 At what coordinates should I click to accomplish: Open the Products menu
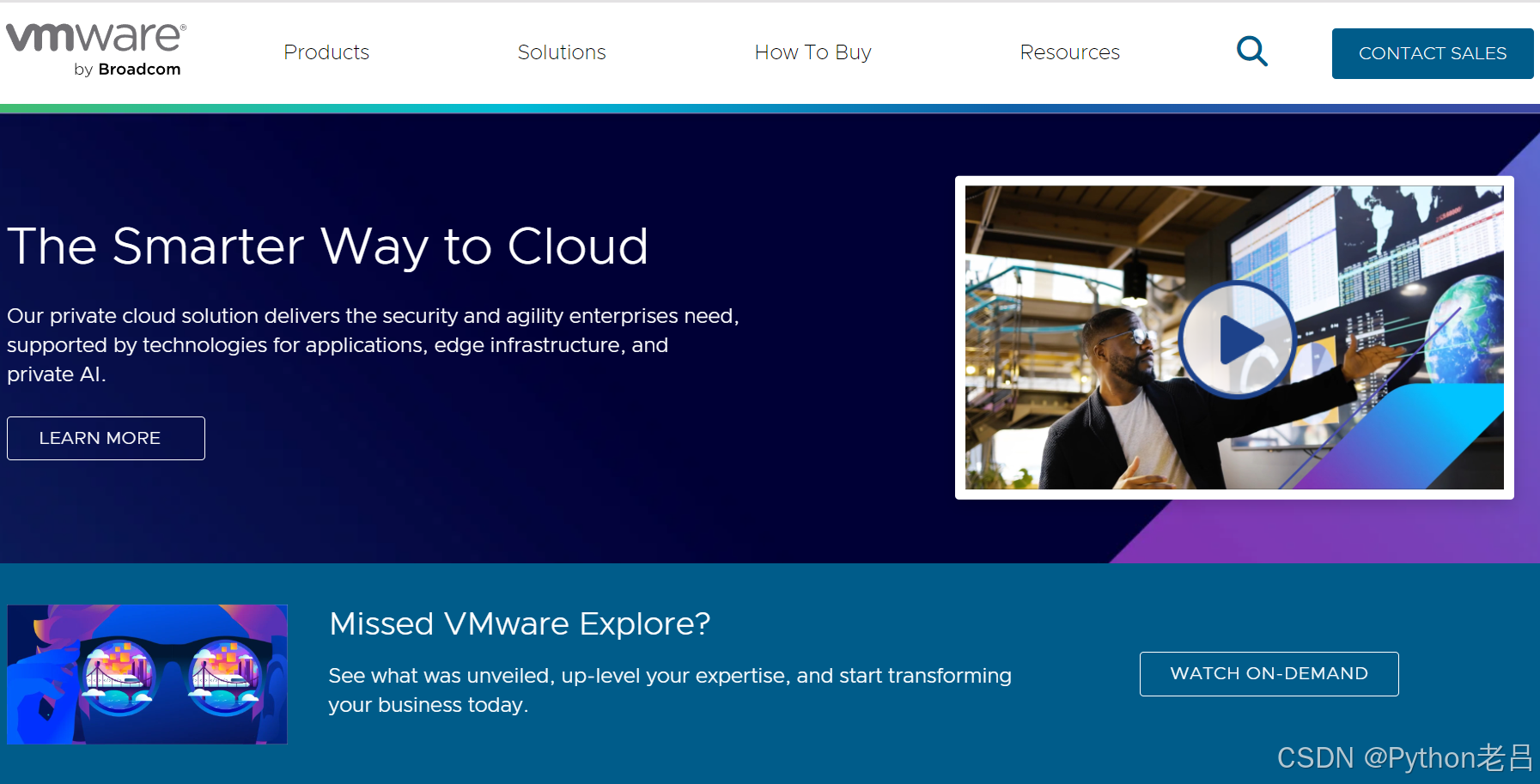[326, 52]
